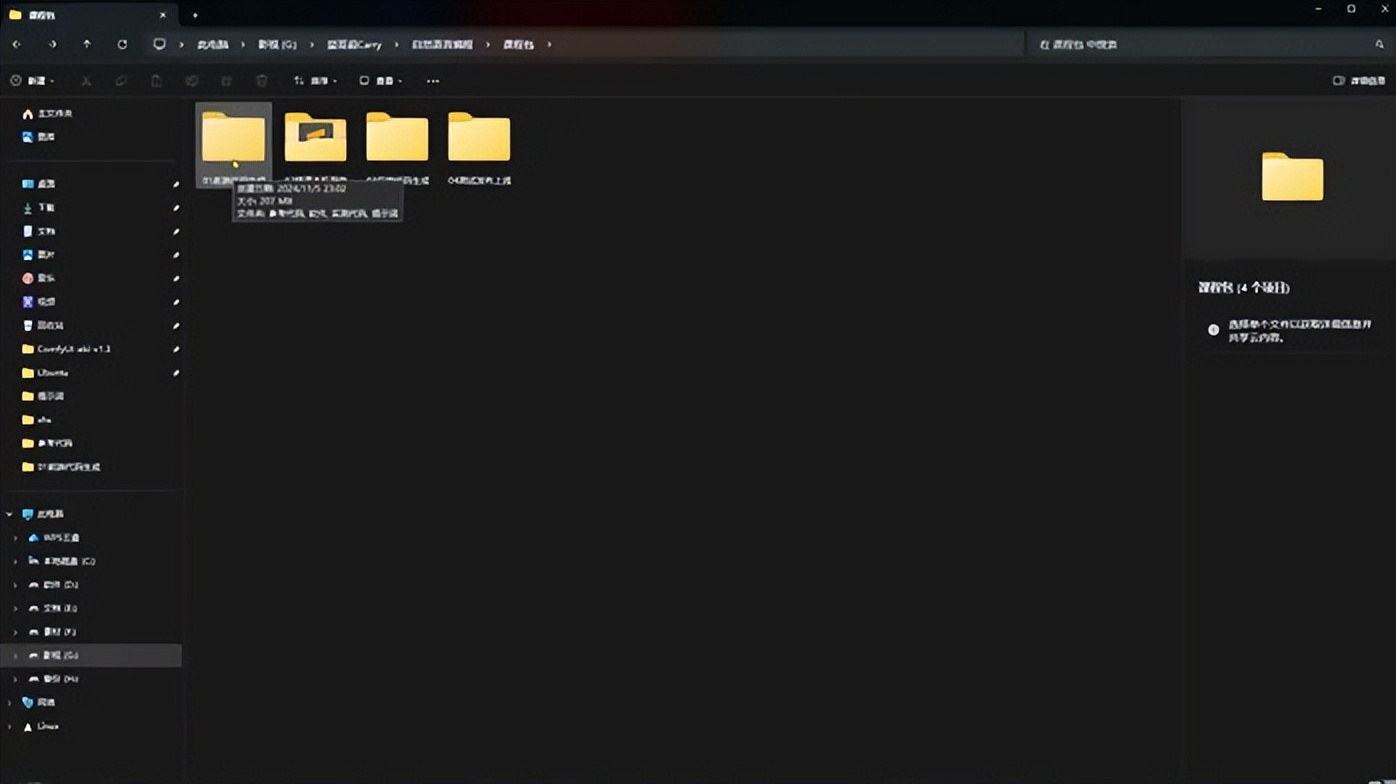
Task: Open the Sort dropdown
Action: coord(315,81)
